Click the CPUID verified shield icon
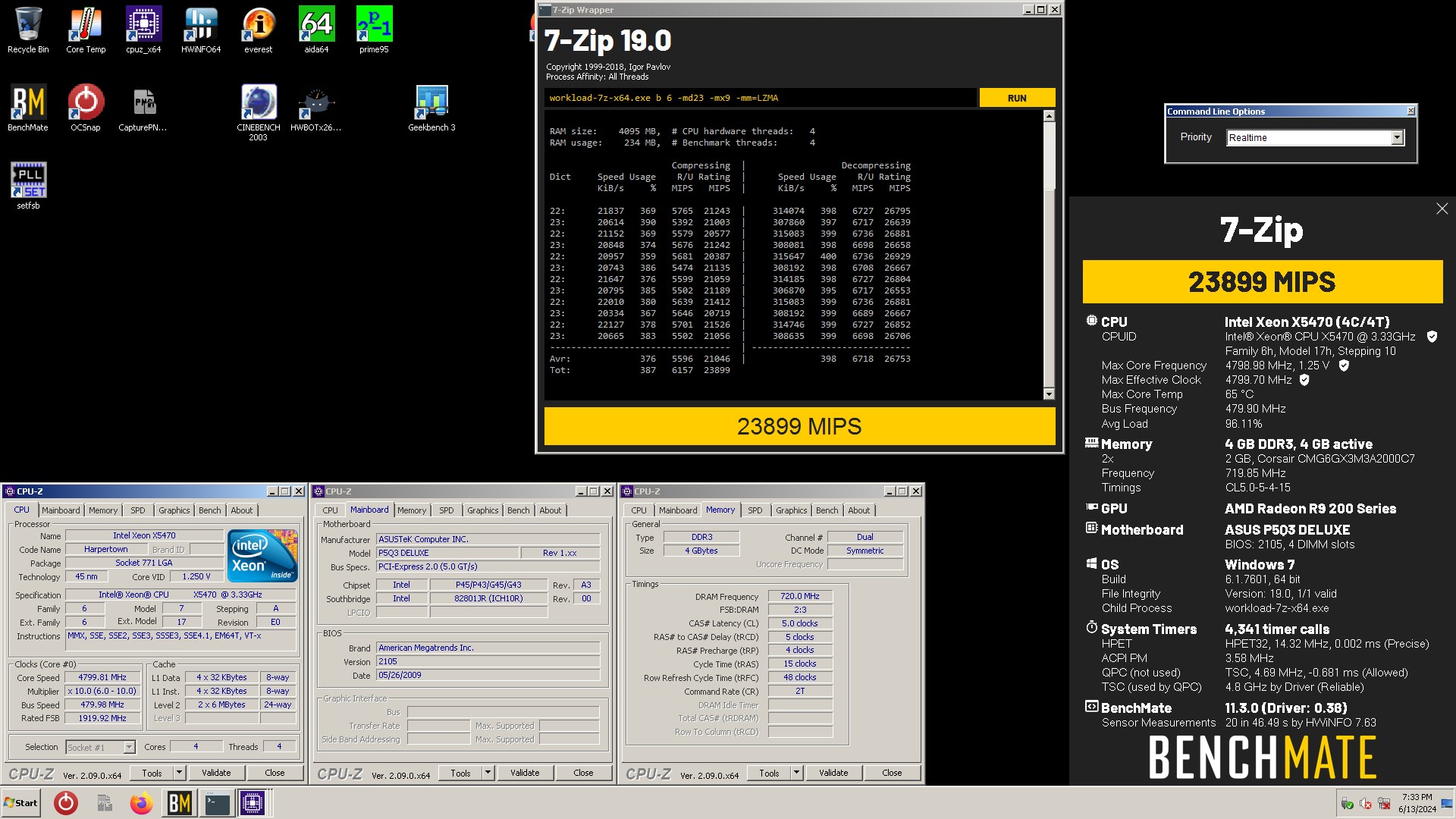 point(1432,337)
